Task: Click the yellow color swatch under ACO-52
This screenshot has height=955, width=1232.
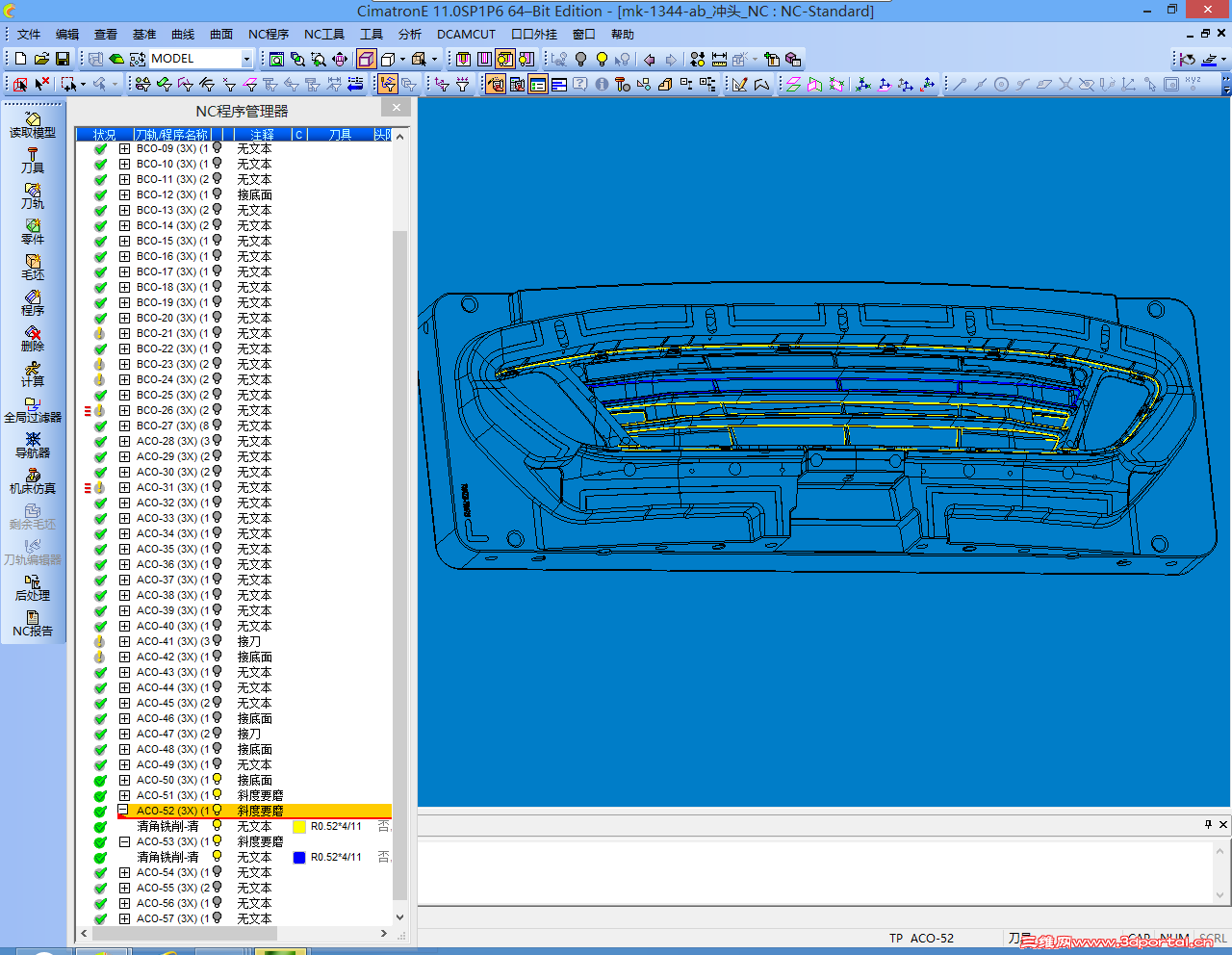Action: [x=299, y=827]
